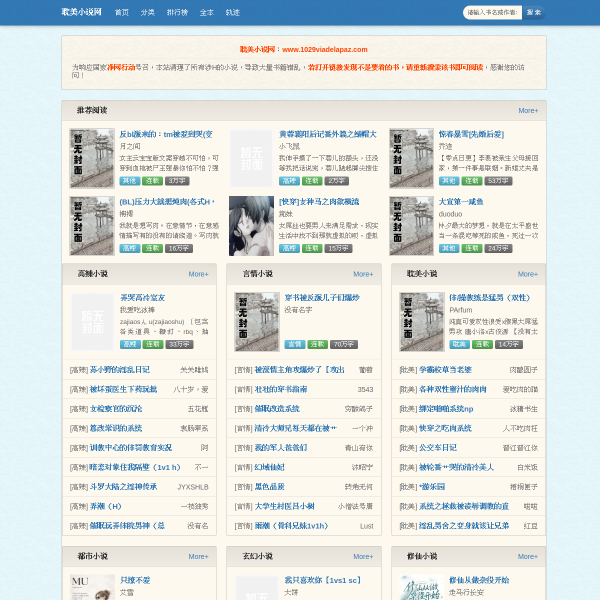Focus the book name search field
Image resolution: width=600 pixels, height=600 pixels.
coord(492,12)
